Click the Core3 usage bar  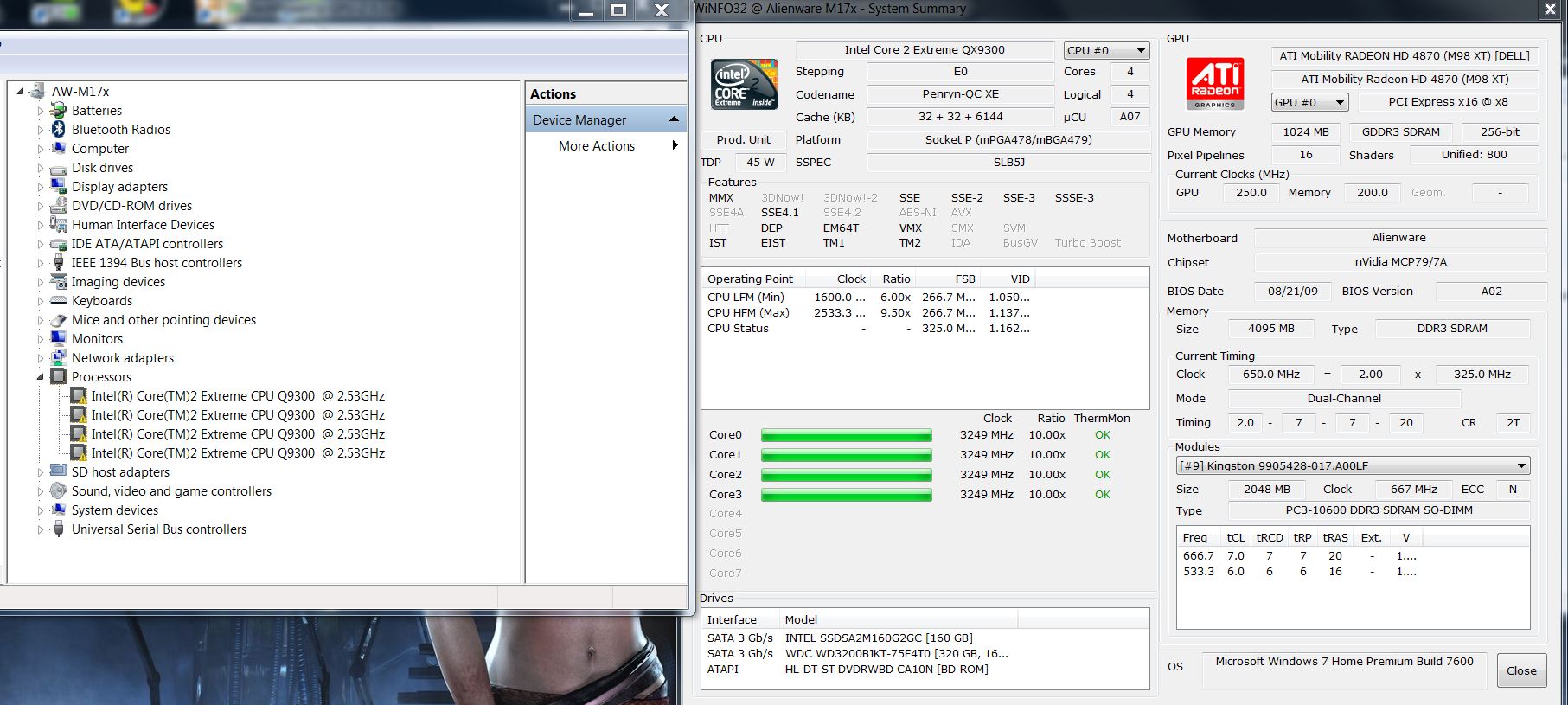point(847,495)
